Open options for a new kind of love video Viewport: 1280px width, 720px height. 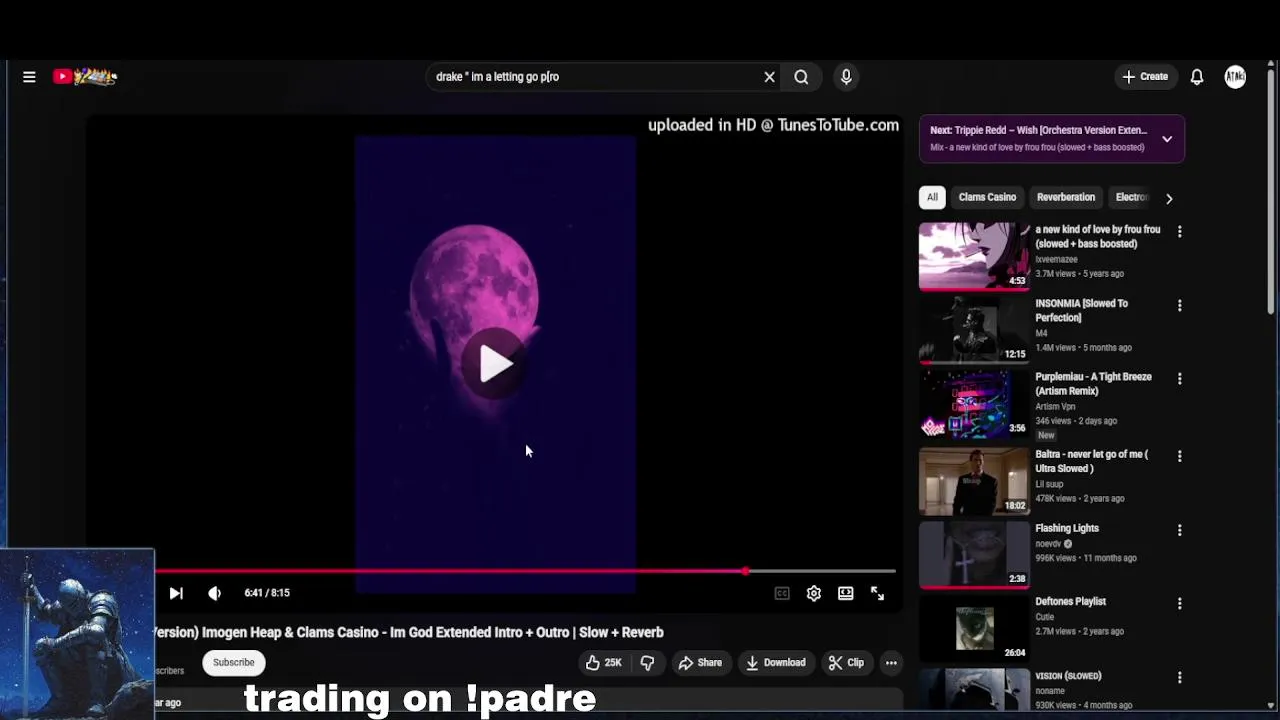[x=1179, y=232]
